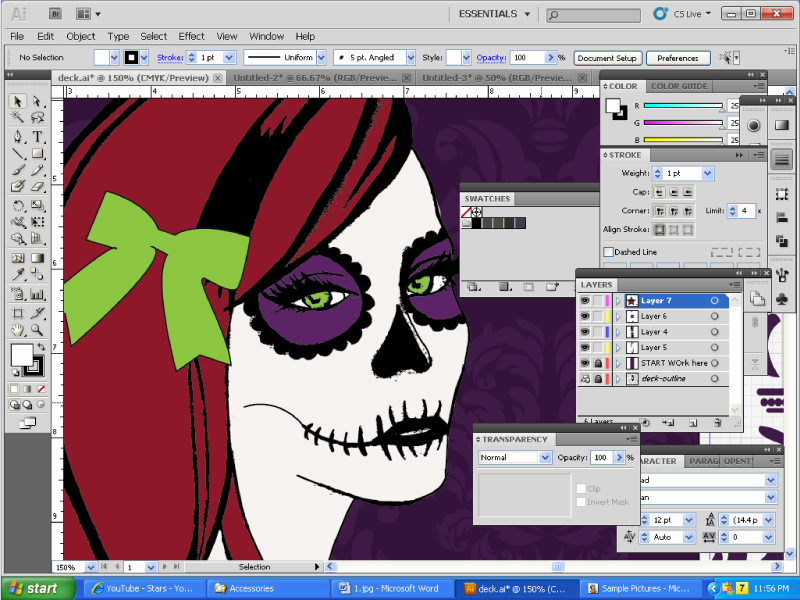The width and height of the screenshot is (800, 600).
Task: Open the Object menu
Action: pos(81,36)
